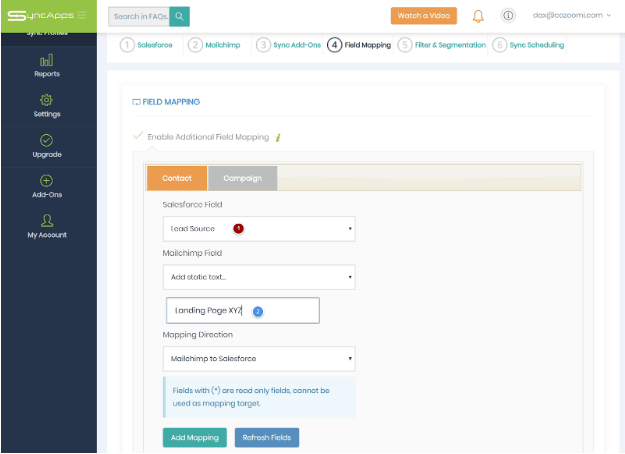
Task: Click the Mapping Direction label
Action: tap(198, 335)
